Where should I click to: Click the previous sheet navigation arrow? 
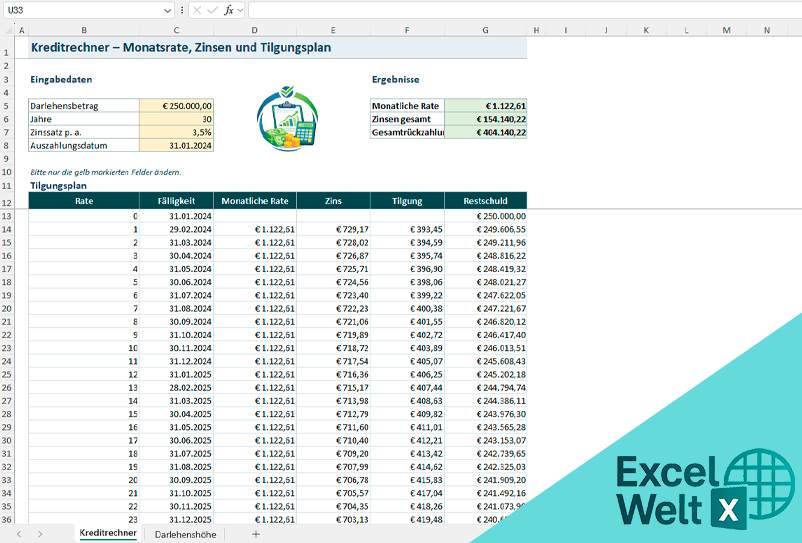point(19,534)
